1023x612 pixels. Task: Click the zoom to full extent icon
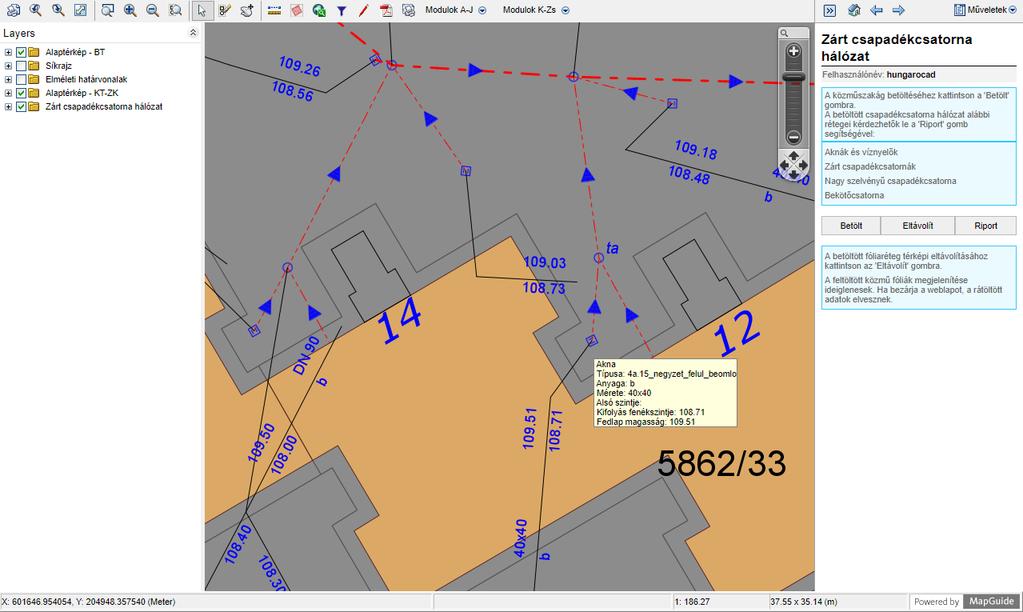[80, 10]
